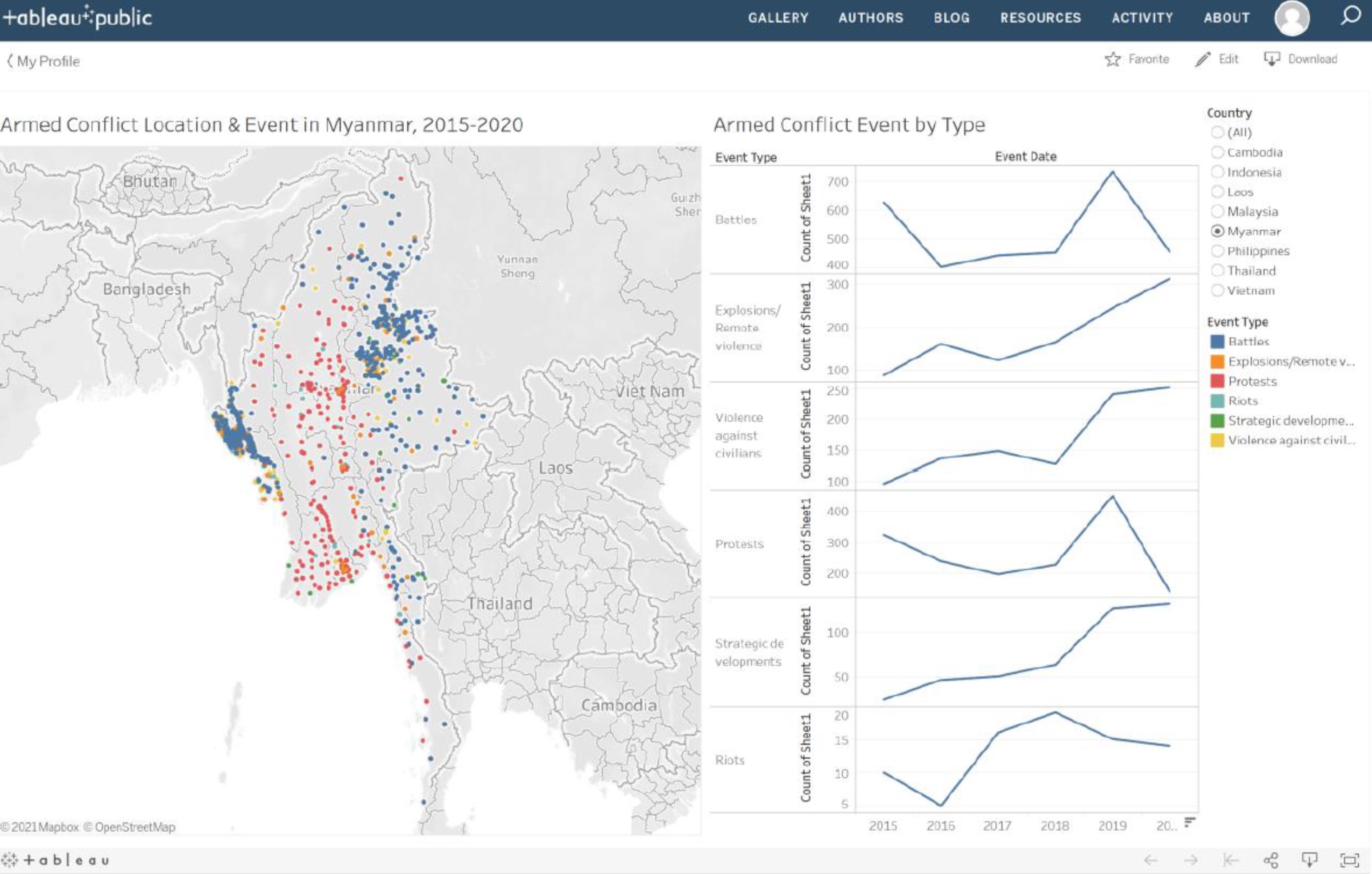Click the revert icon in bottom toolbar
This screenshot has width=1372, height=874.
pyautogui.click(x=1230, y=860)
